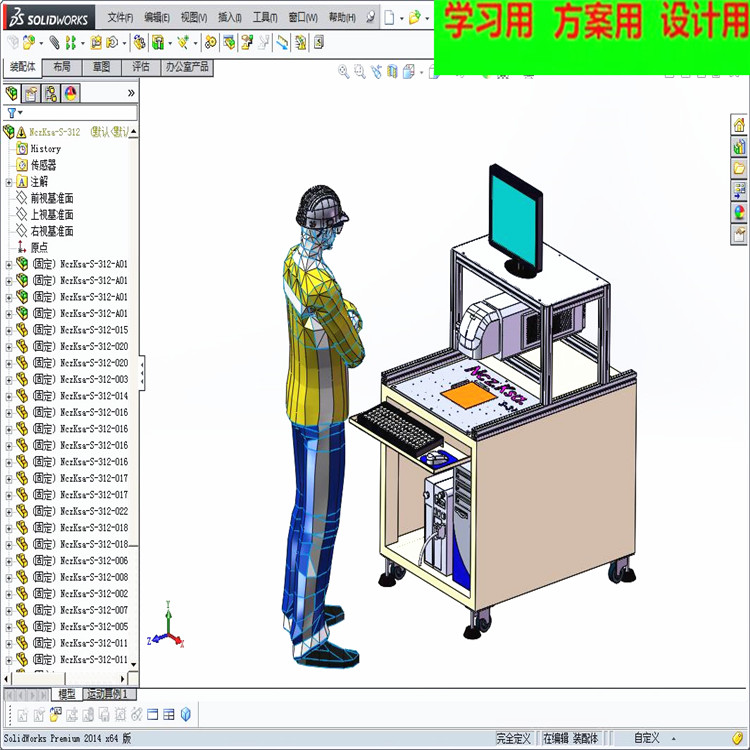Image resolution: width=750 pixels, height=750 pixels.
Task: Open Appearances color ball pane
Action: [x=739, y=212]
